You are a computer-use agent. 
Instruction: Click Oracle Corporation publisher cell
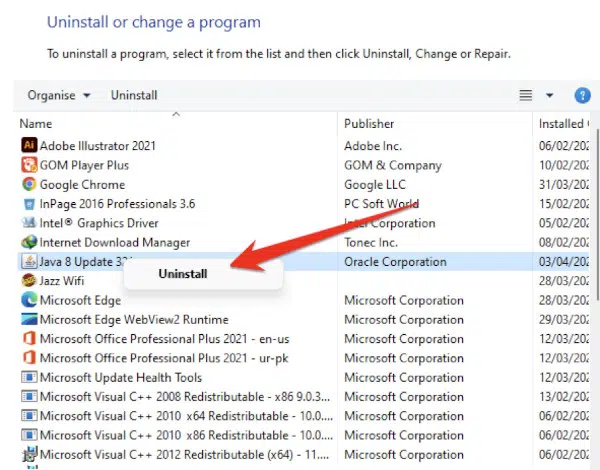[395, 261]
